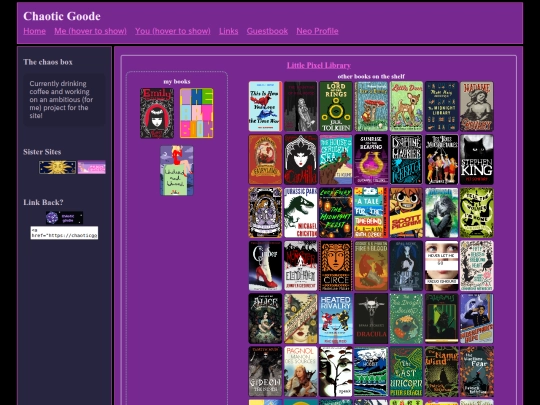Click the gray statue ghost book cover
Screen dimensions: 540x405
coord(301,106)
